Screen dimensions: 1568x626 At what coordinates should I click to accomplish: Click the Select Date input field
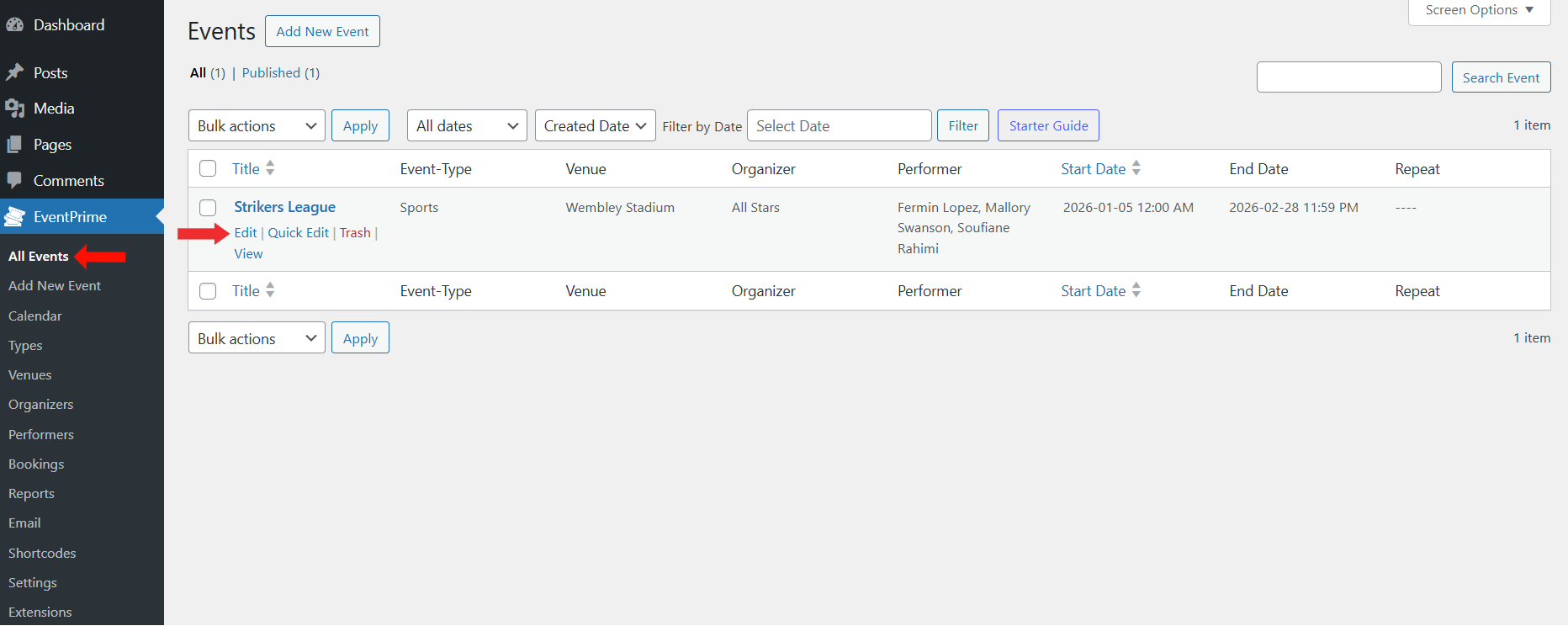pyautogui.click(x=839, y=126)
